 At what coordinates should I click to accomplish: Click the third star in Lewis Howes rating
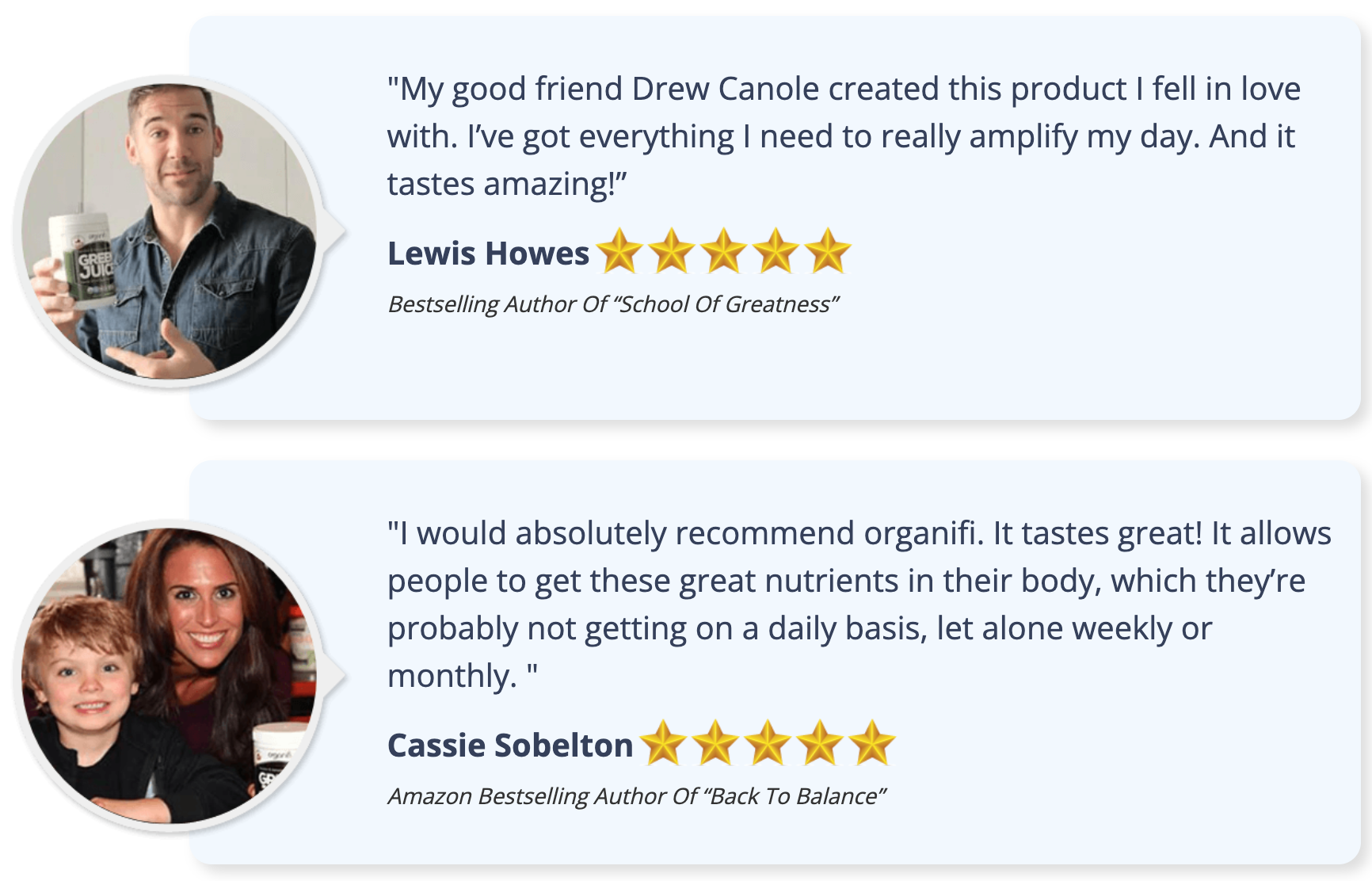point(724,251)
